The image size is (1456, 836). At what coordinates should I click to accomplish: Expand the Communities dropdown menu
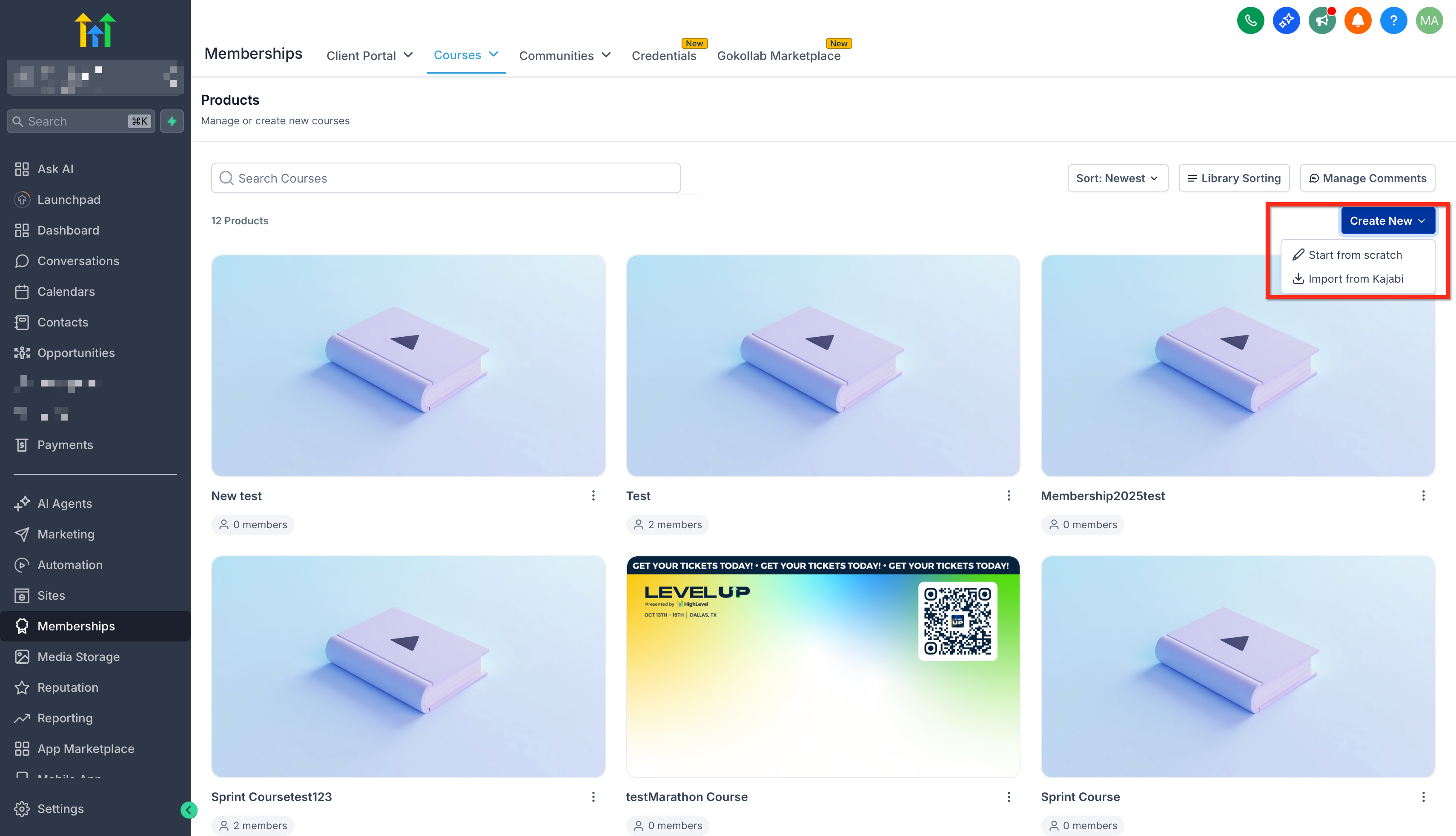pos(565,56)
